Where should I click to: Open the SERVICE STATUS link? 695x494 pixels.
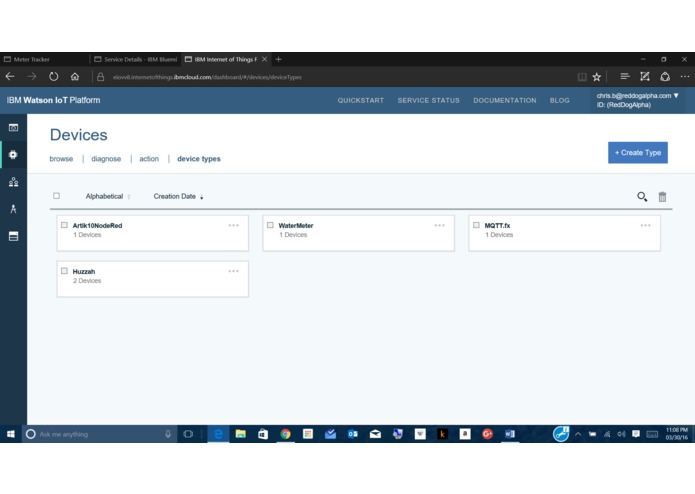pyautogui.click(x=429, y=101)
